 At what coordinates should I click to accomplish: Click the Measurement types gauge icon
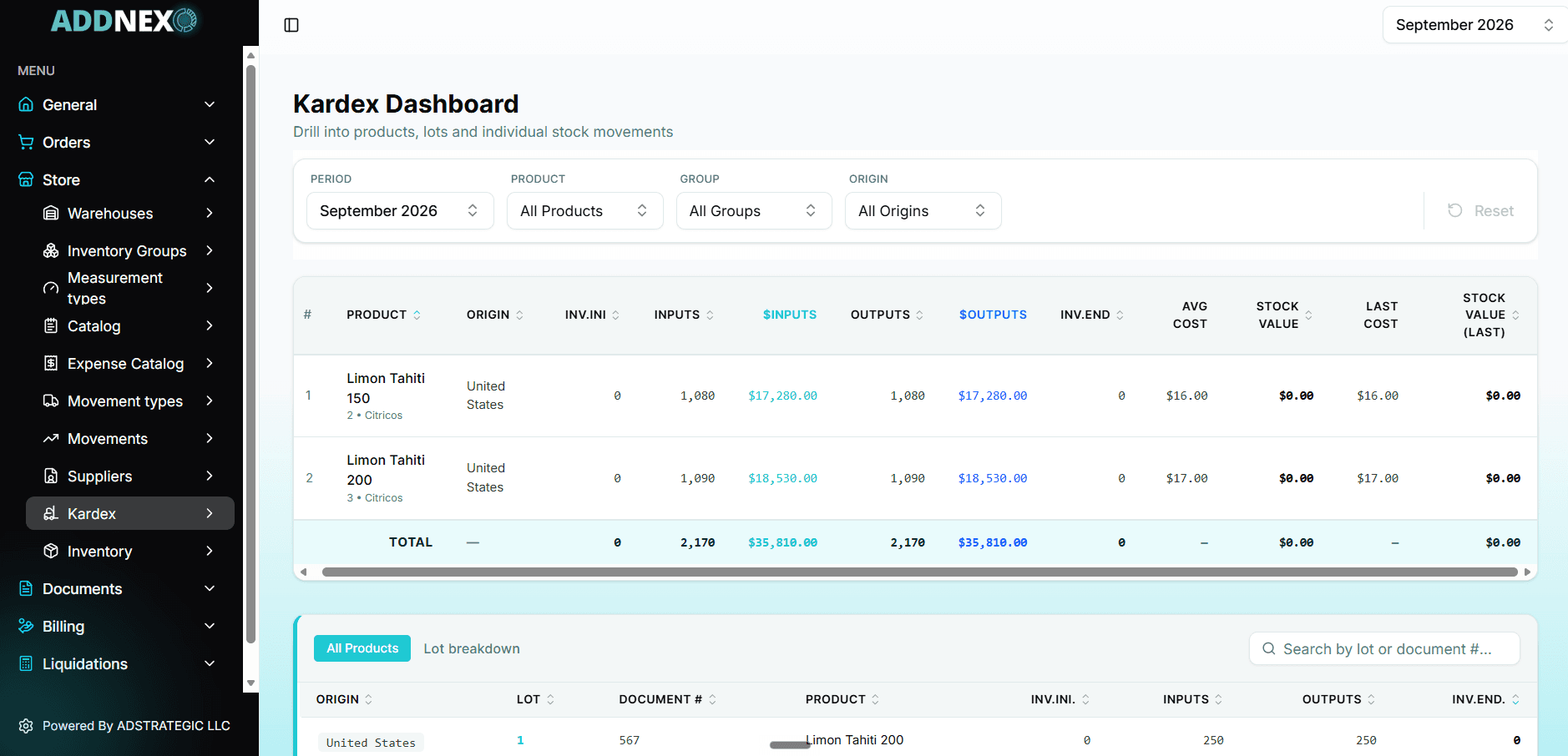pos(51,288)
